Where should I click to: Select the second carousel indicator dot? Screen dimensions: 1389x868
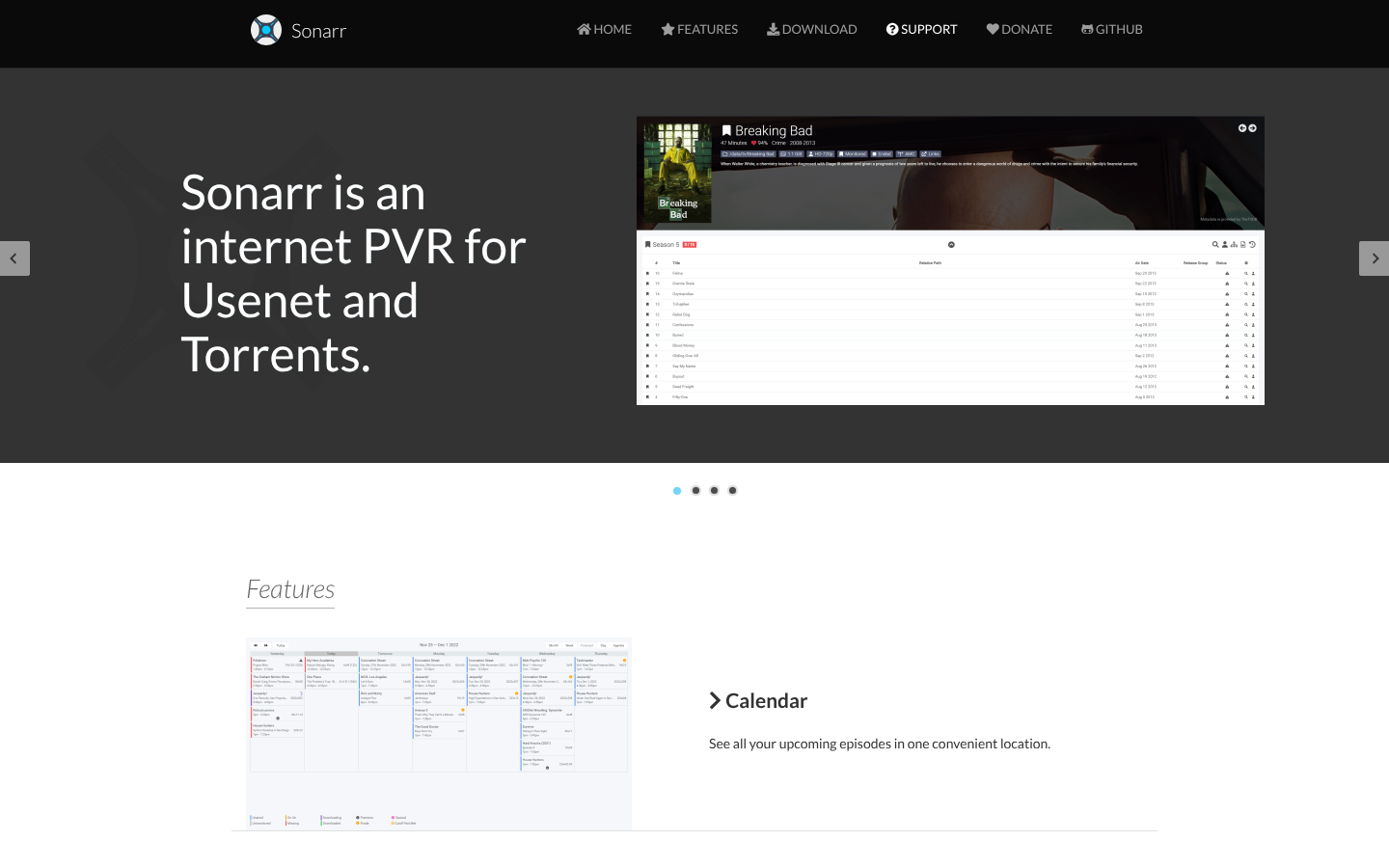pyautogui.click(x=695, y=491)
